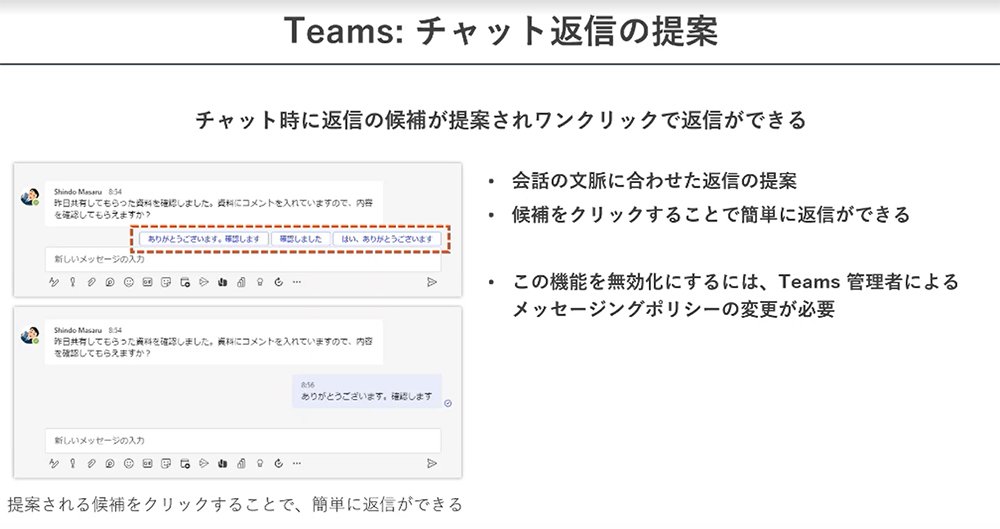Schedule a meeting in the chat with the 8:56 reply
Screen dimensions: 1000x529
(185, 464)
